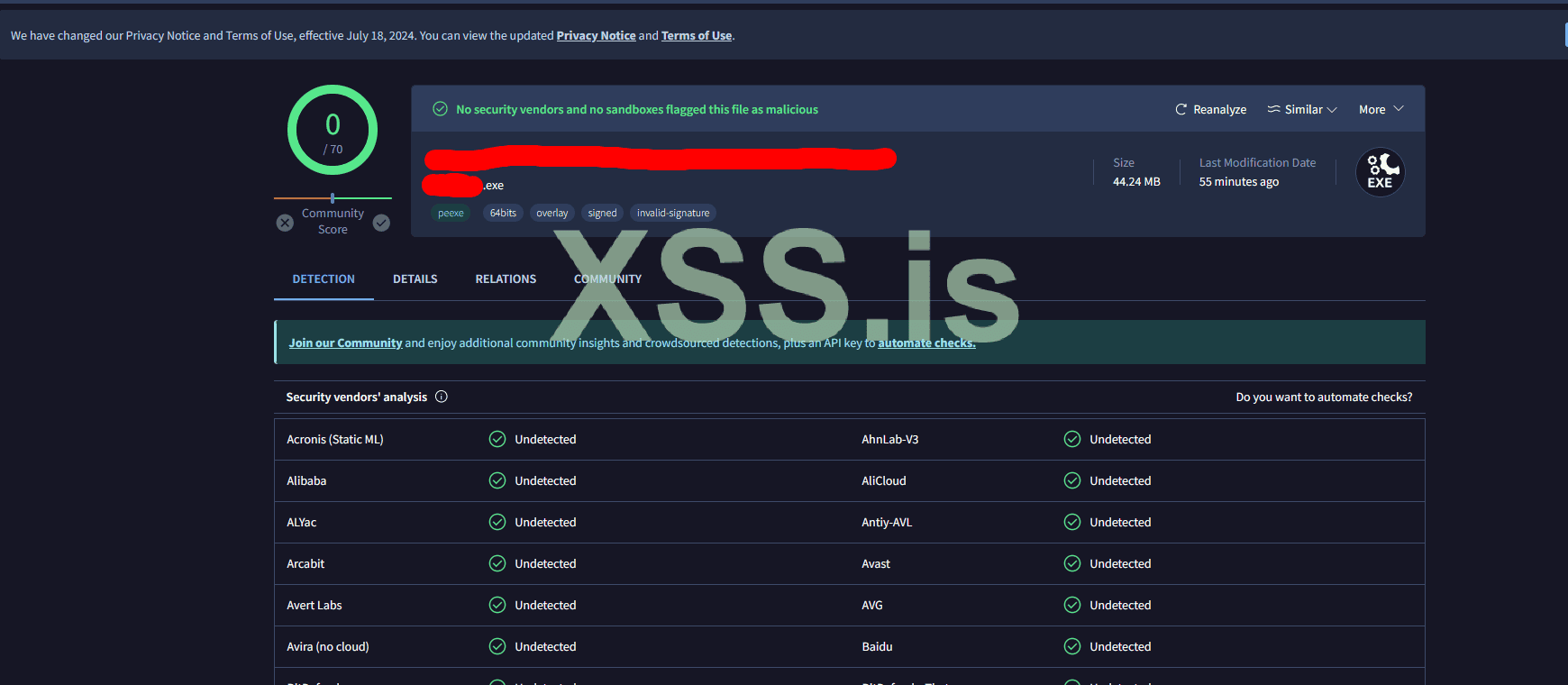Click the Community Score slider marker
This screenshot has height=685, width=1568.
tap(333, 197)
